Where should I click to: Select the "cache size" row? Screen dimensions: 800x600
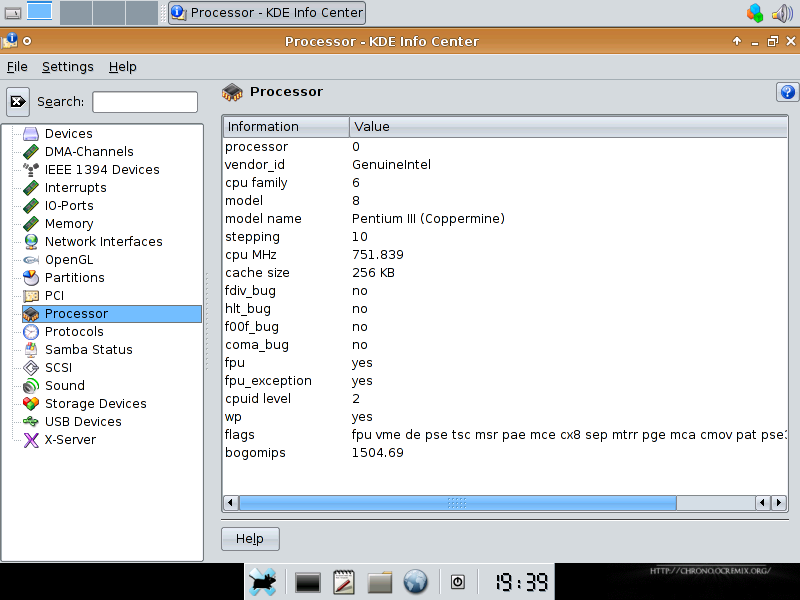coord(505,273)
